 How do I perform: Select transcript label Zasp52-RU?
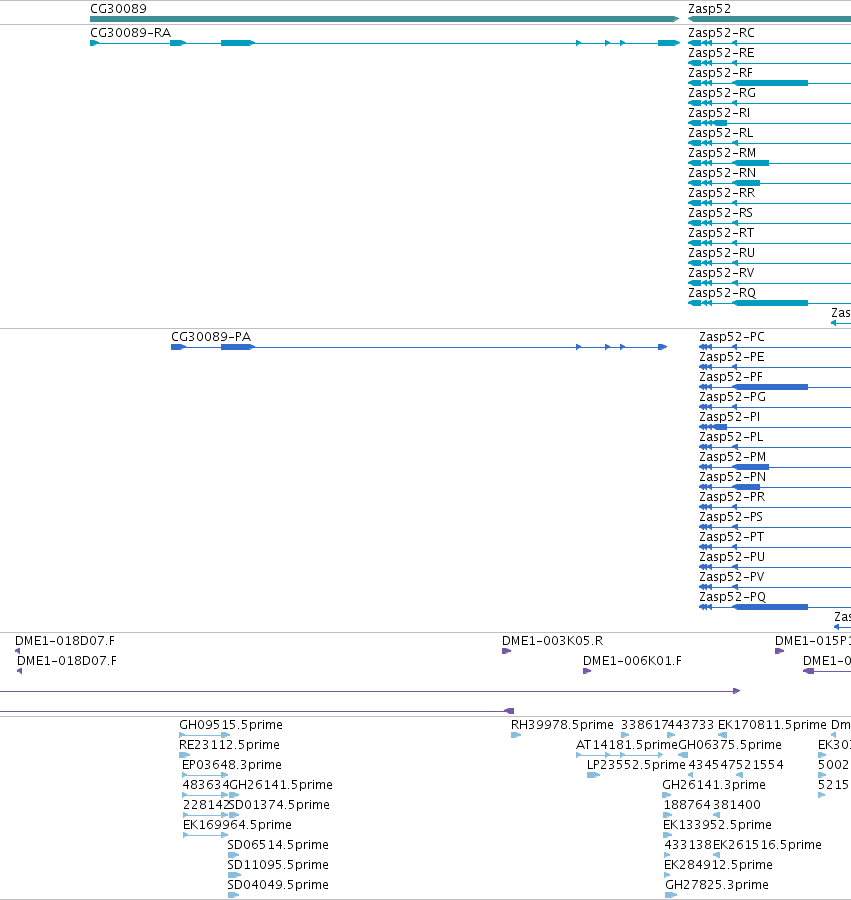(721, 253)
